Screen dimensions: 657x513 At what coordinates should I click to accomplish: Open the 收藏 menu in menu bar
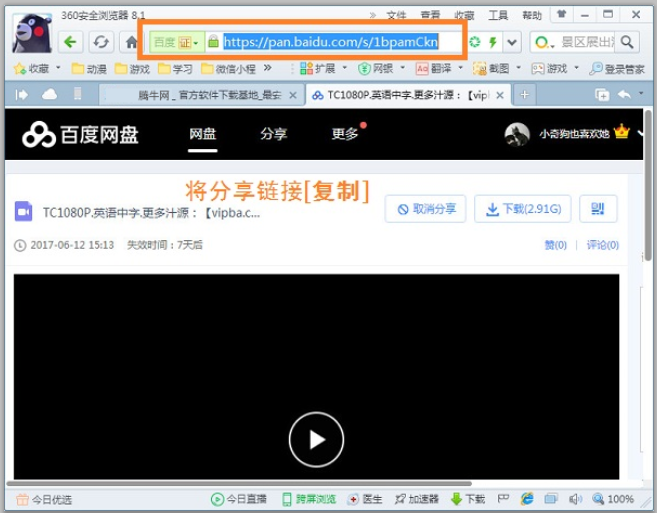click(x=464, y=16)
